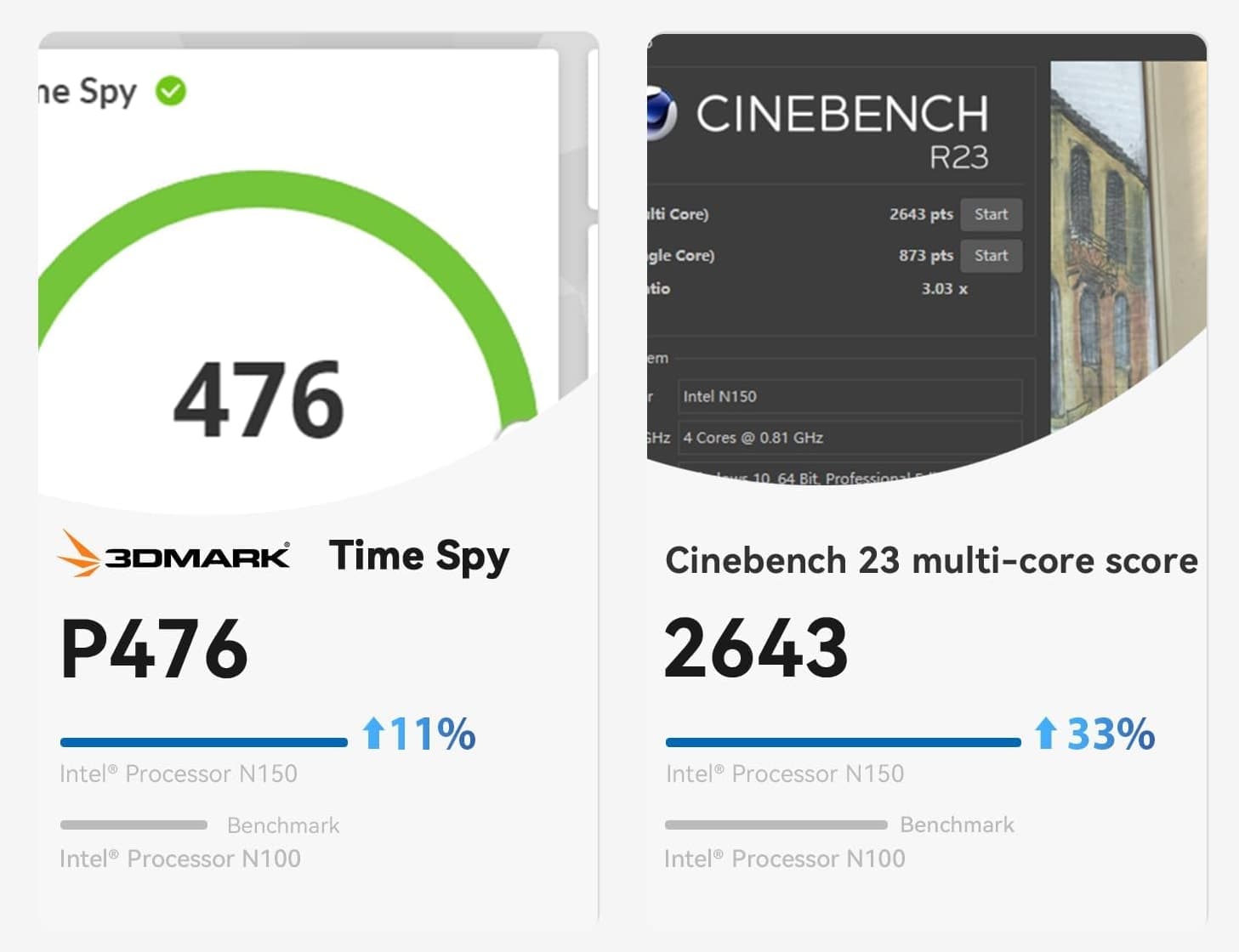Screen dimensions: 1239x952
Task: Start the Multi Core test
Action: pyautogui.click(x=991, y=214)
